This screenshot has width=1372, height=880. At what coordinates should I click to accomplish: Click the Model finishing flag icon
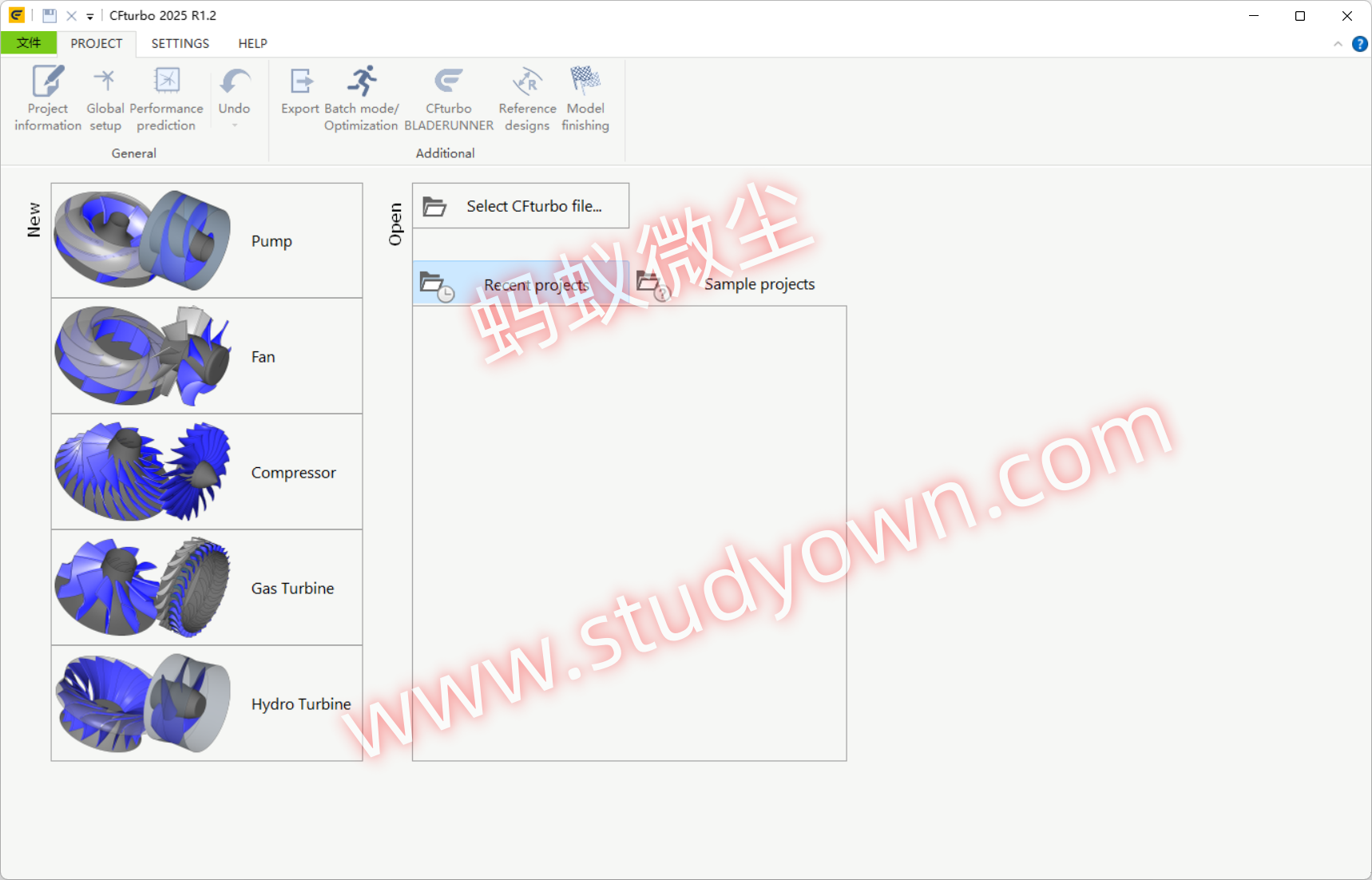coord(585,81)
